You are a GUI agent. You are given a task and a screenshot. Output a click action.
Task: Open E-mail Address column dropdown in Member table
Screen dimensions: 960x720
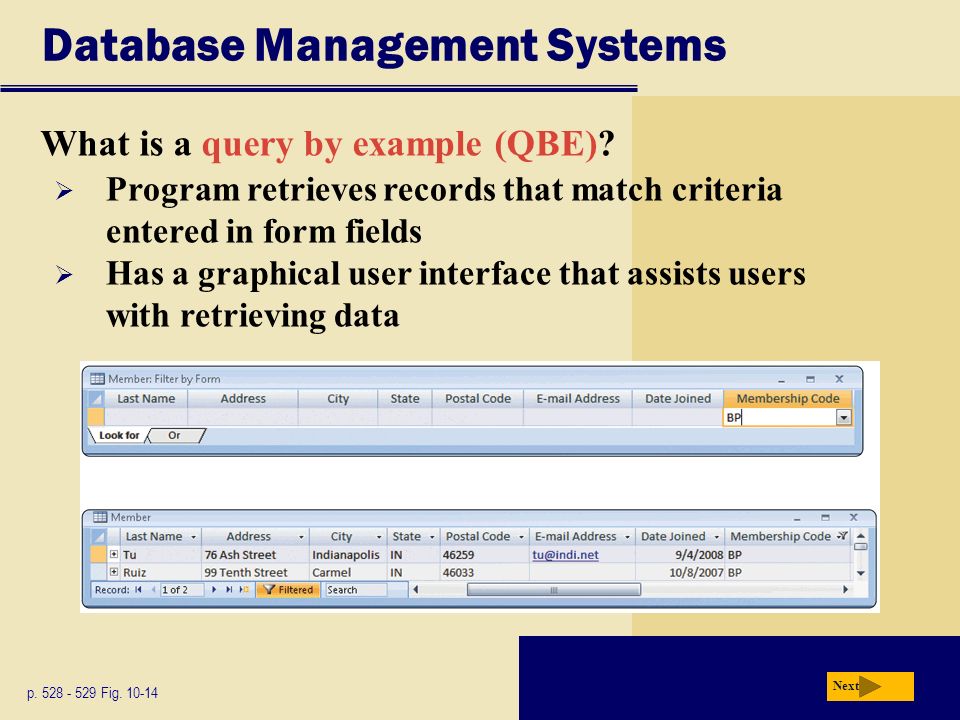627,537
